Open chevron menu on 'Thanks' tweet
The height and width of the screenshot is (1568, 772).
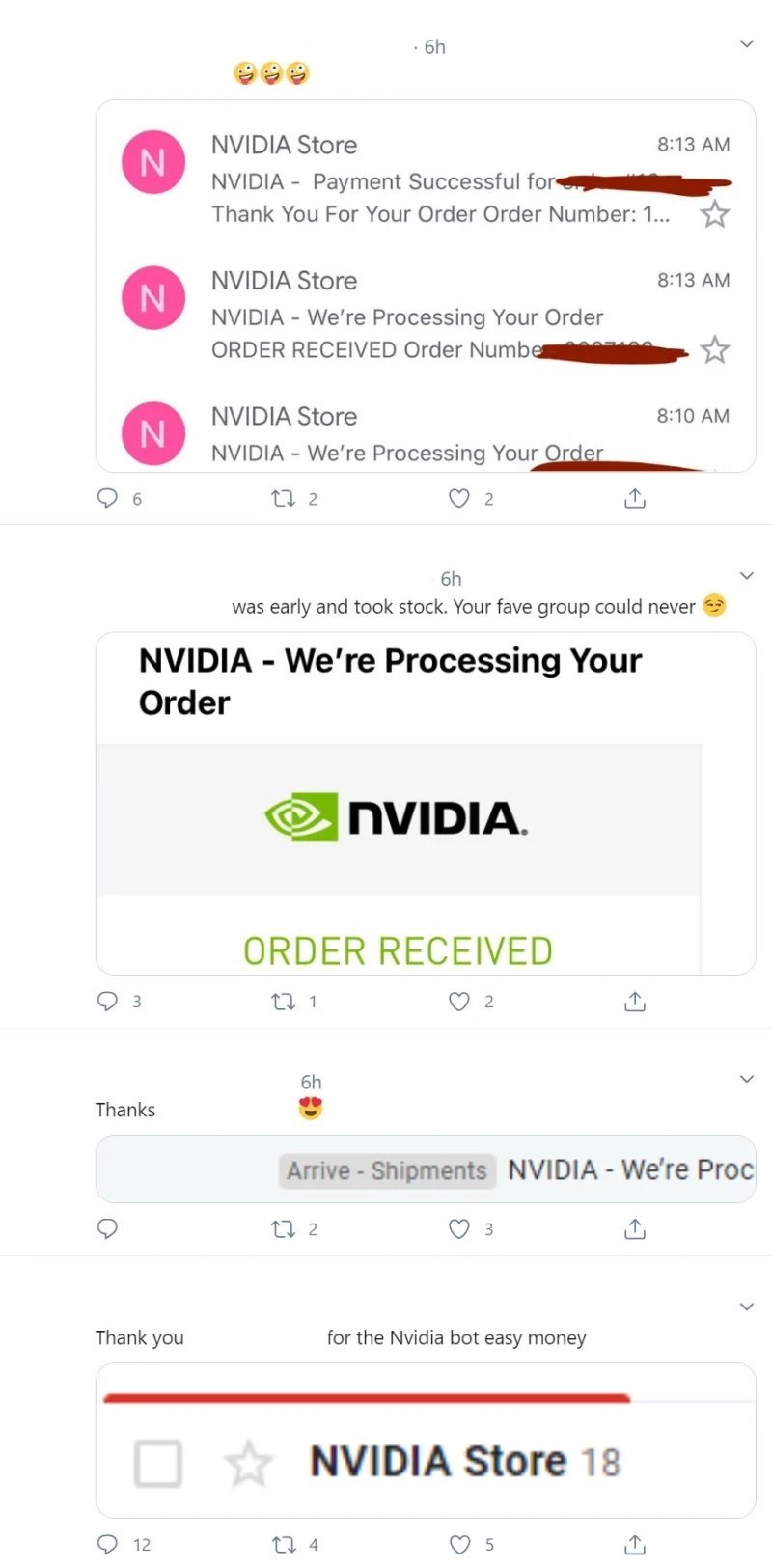click(x=746, y=1079)
